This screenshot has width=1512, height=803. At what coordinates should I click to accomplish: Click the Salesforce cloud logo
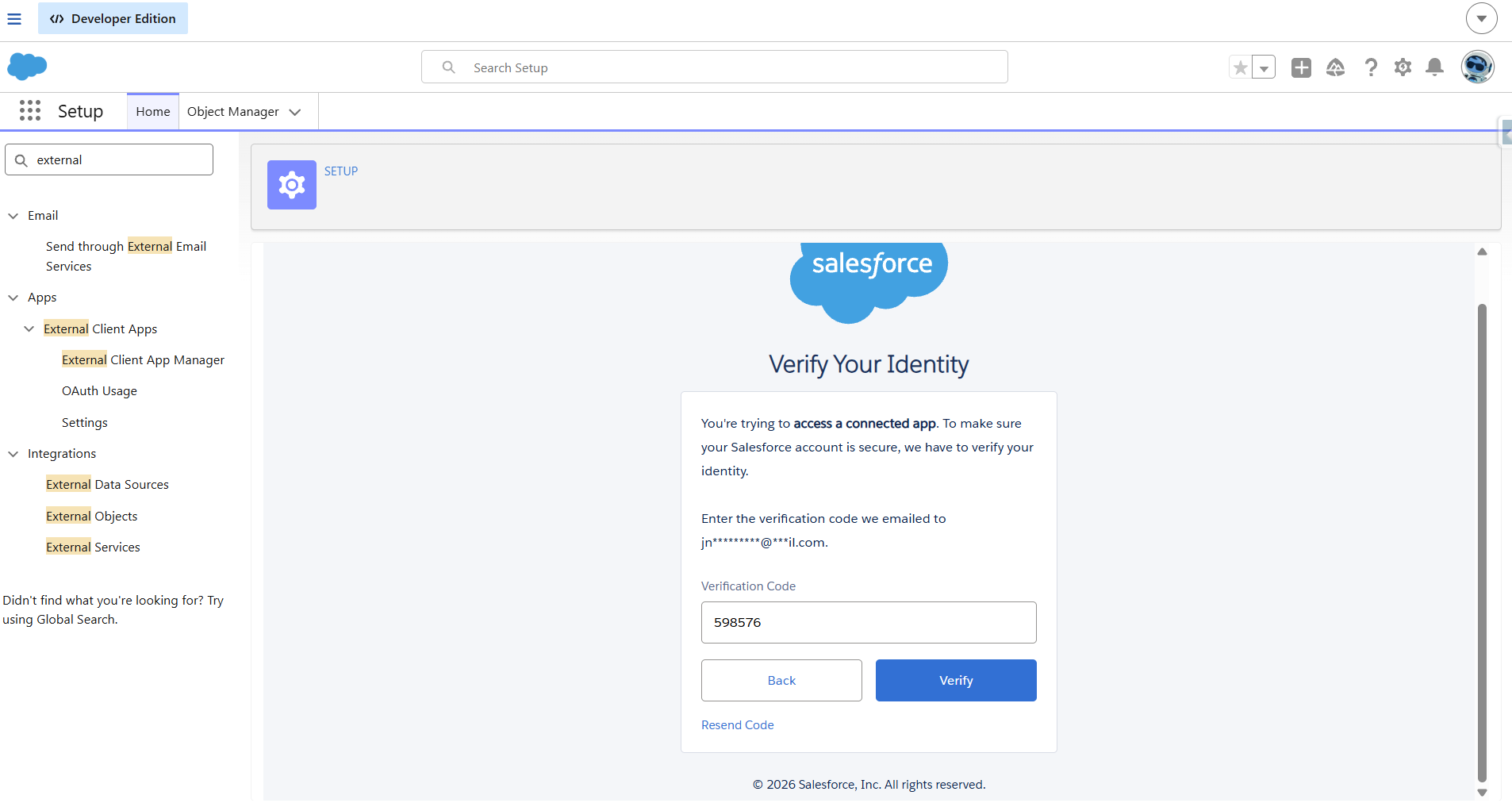[x=27, y=67]
